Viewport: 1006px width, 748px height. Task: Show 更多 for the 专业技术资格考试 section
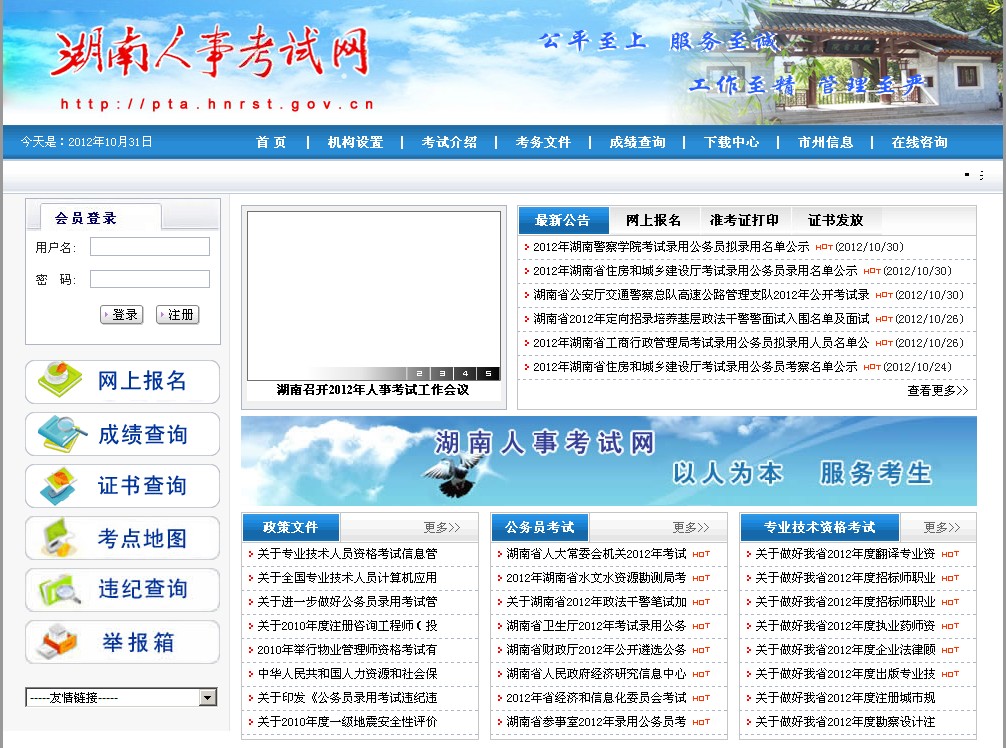point(941,527)
